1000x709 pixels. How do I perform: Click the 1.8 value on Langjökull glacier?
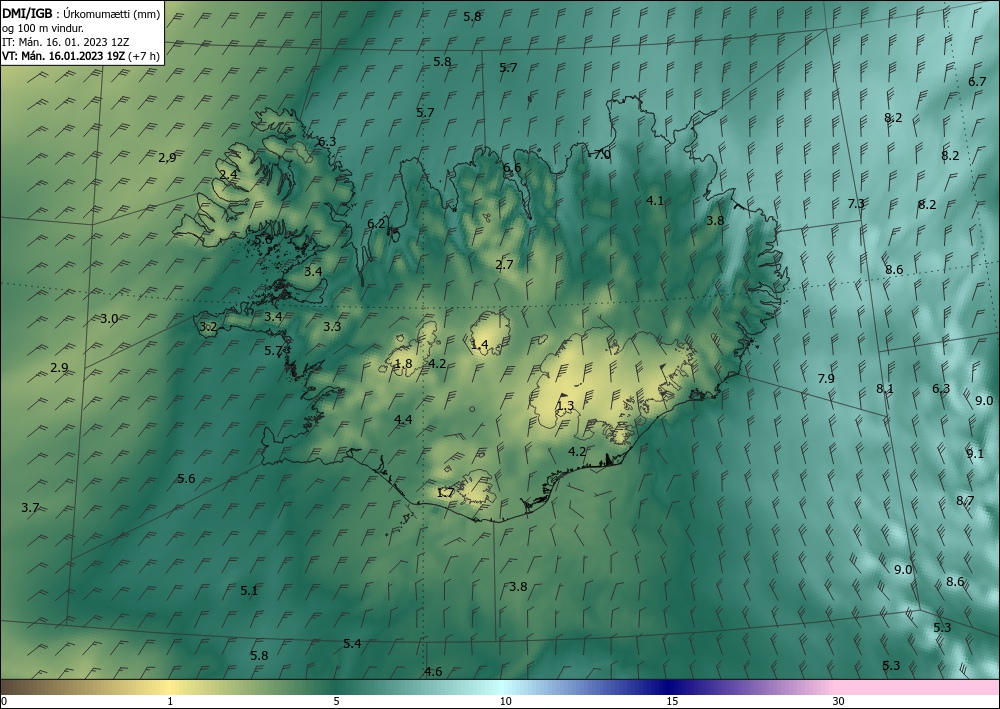click(403, 364)
